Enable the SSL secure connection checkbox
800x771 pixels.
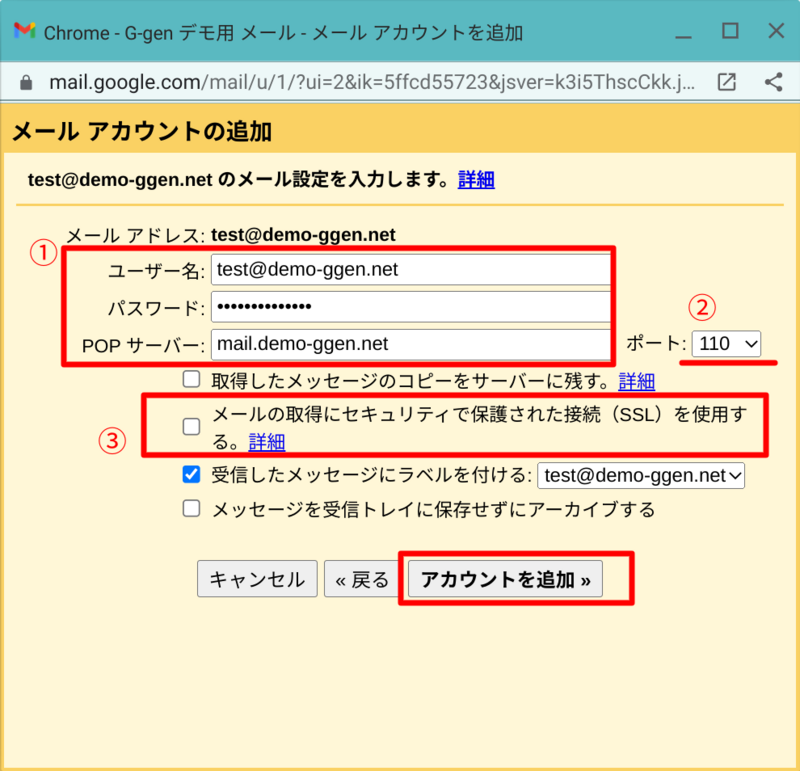coord(191,427)
